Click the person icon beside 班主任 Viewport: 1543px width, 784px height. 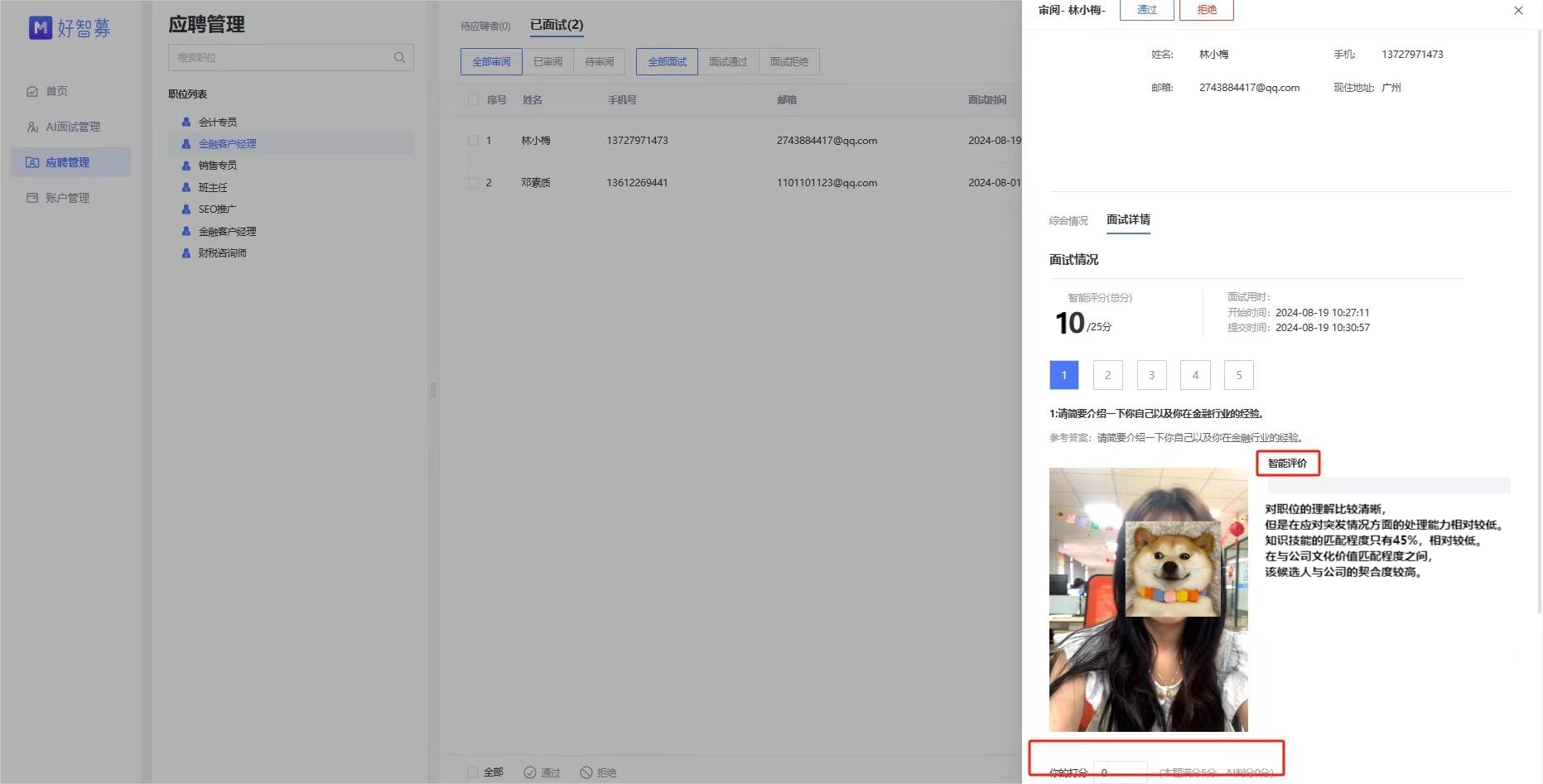click(186, 187)
